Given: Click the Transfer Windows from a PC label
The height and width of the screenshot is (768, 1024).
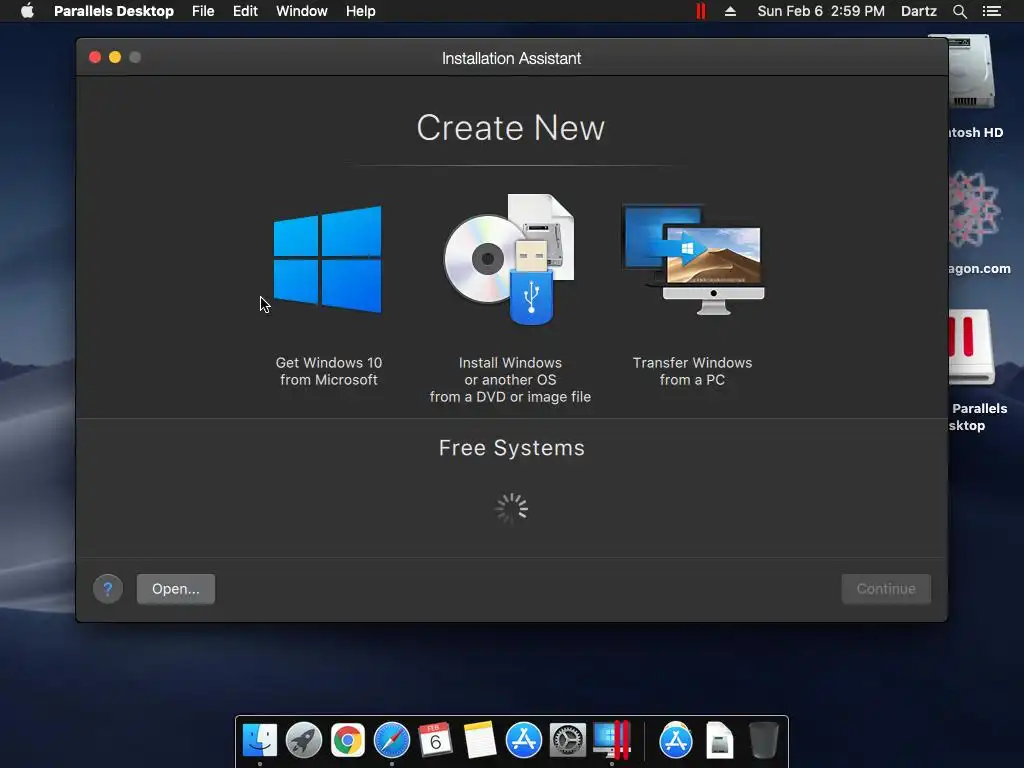Looking at the screenshot, I should [x=692, y=371].
